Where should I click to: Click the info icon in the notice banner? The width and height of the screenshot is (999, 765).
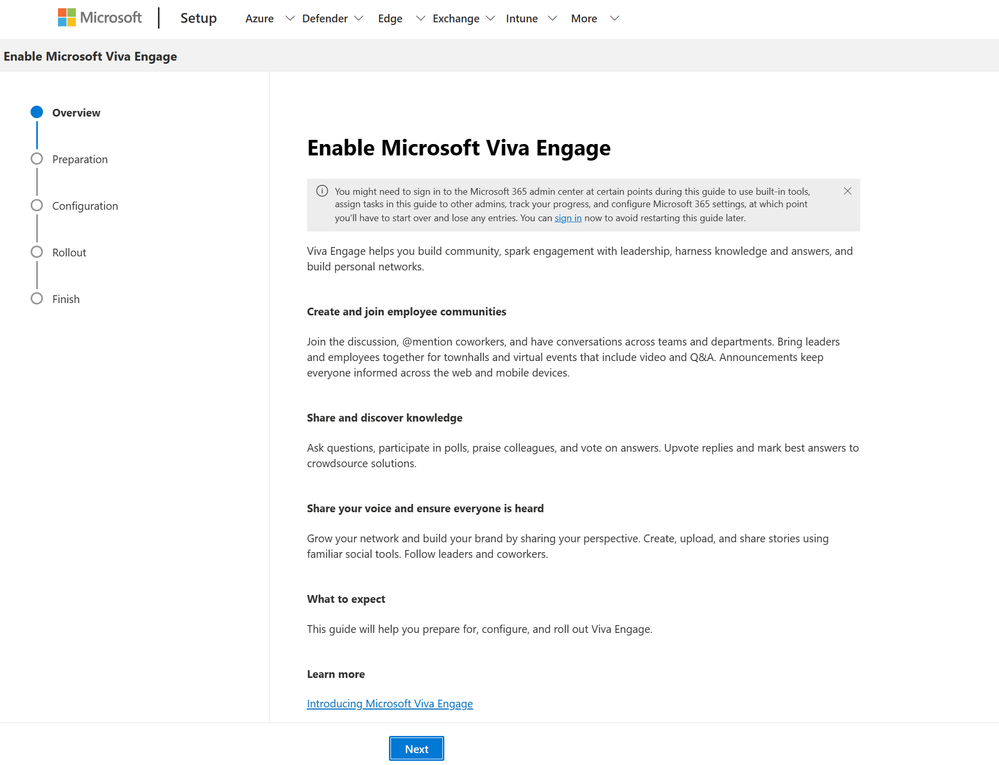pyautogui.click(x=322, y=191)
